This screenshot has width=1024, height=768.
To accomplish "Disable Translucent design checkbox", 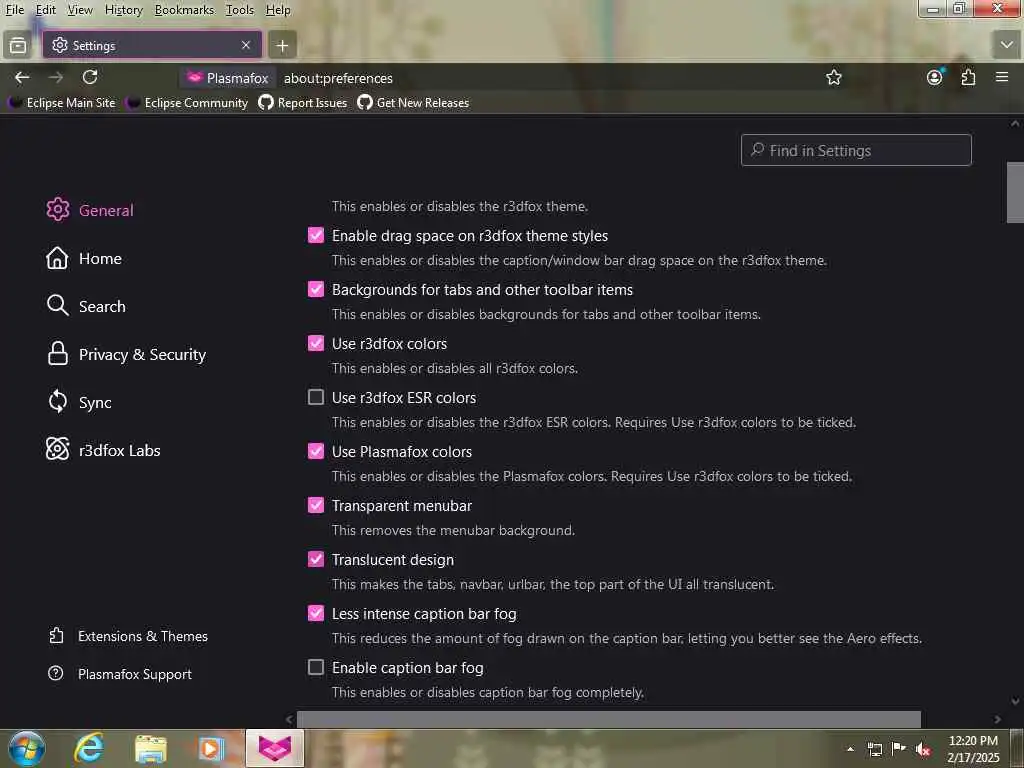I will click(315, 559).
